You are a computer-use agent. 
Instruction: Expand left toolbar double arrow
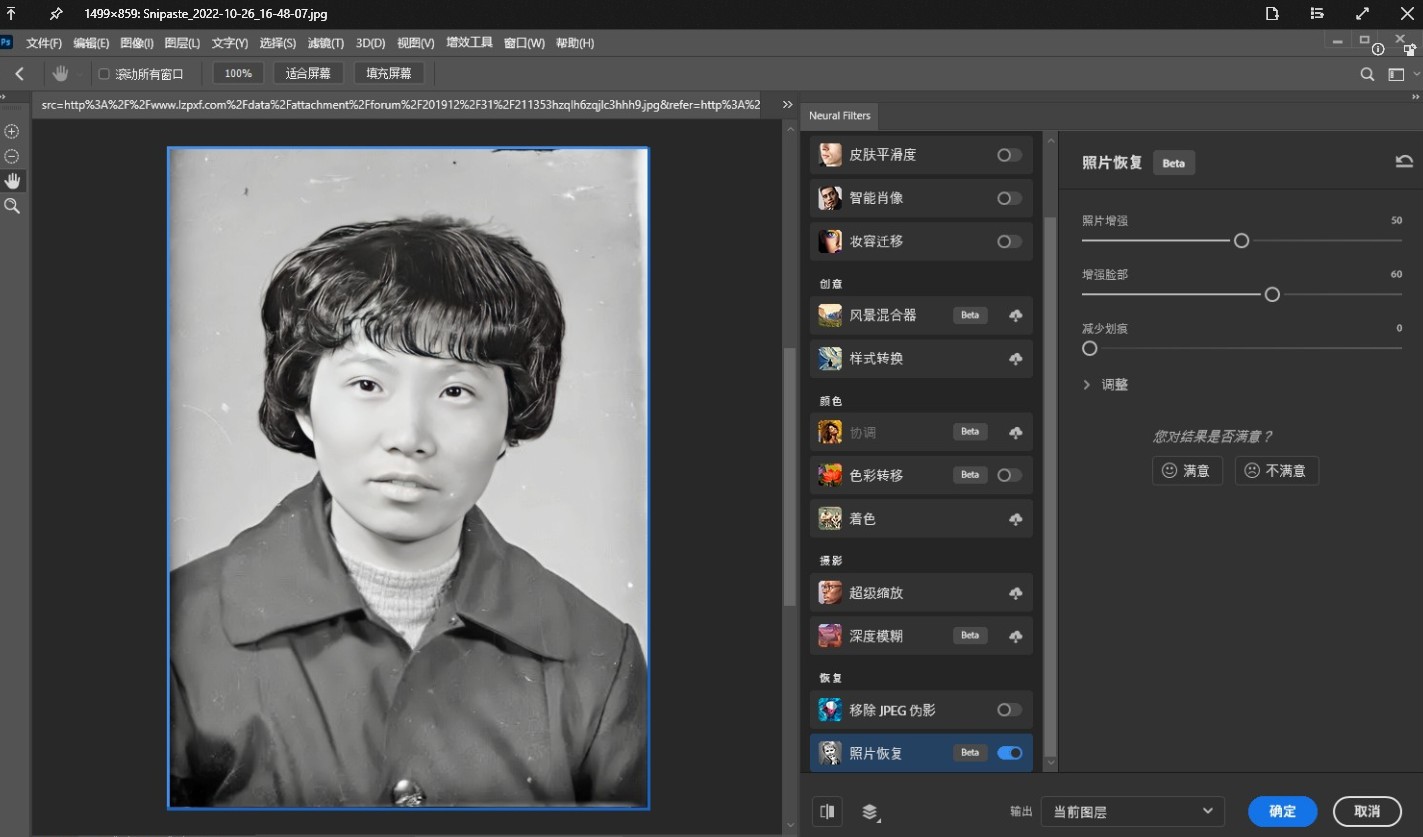(4, 97)
